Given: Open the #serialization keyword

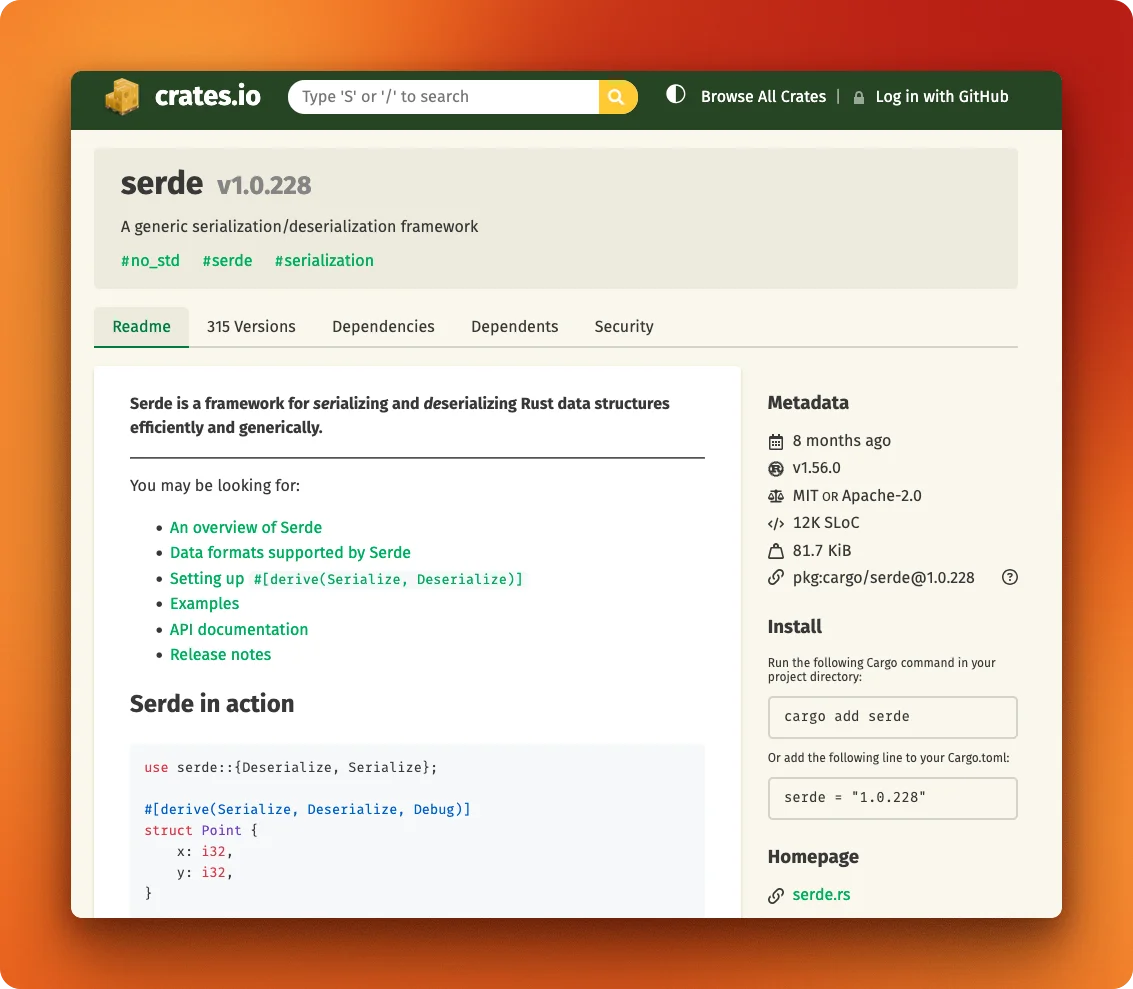Looking at the screenshot, I should (x=324, y=261).
